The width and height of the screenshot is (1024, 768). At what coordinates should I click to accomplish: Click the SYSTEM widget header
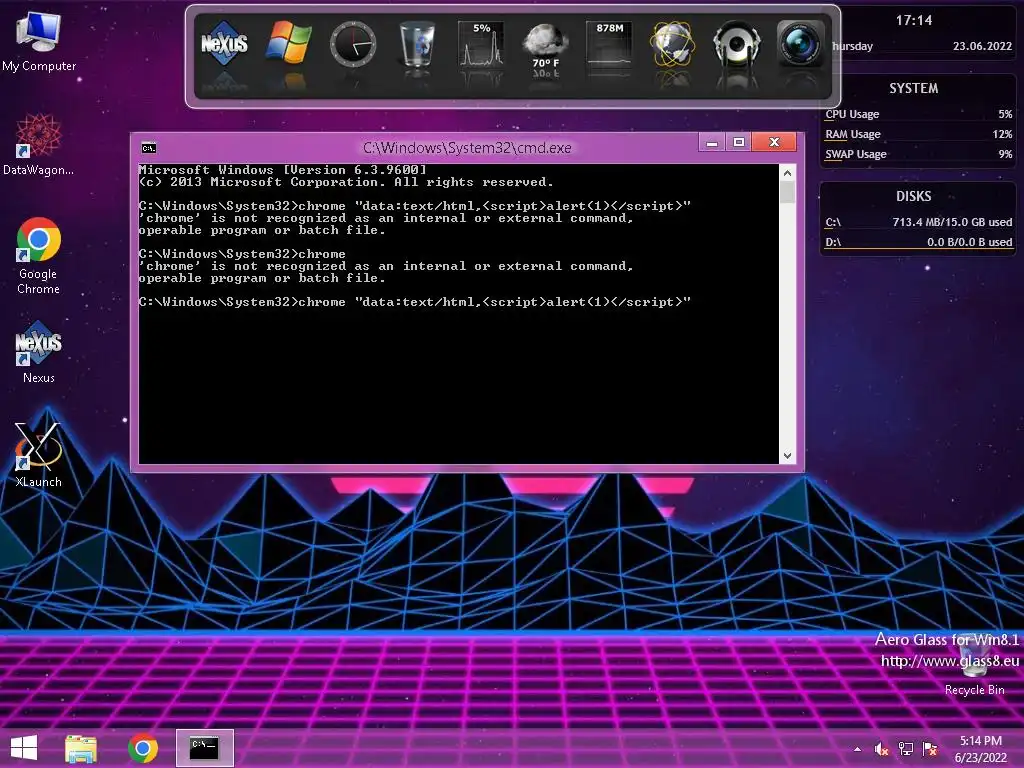[x=913, y=88]
